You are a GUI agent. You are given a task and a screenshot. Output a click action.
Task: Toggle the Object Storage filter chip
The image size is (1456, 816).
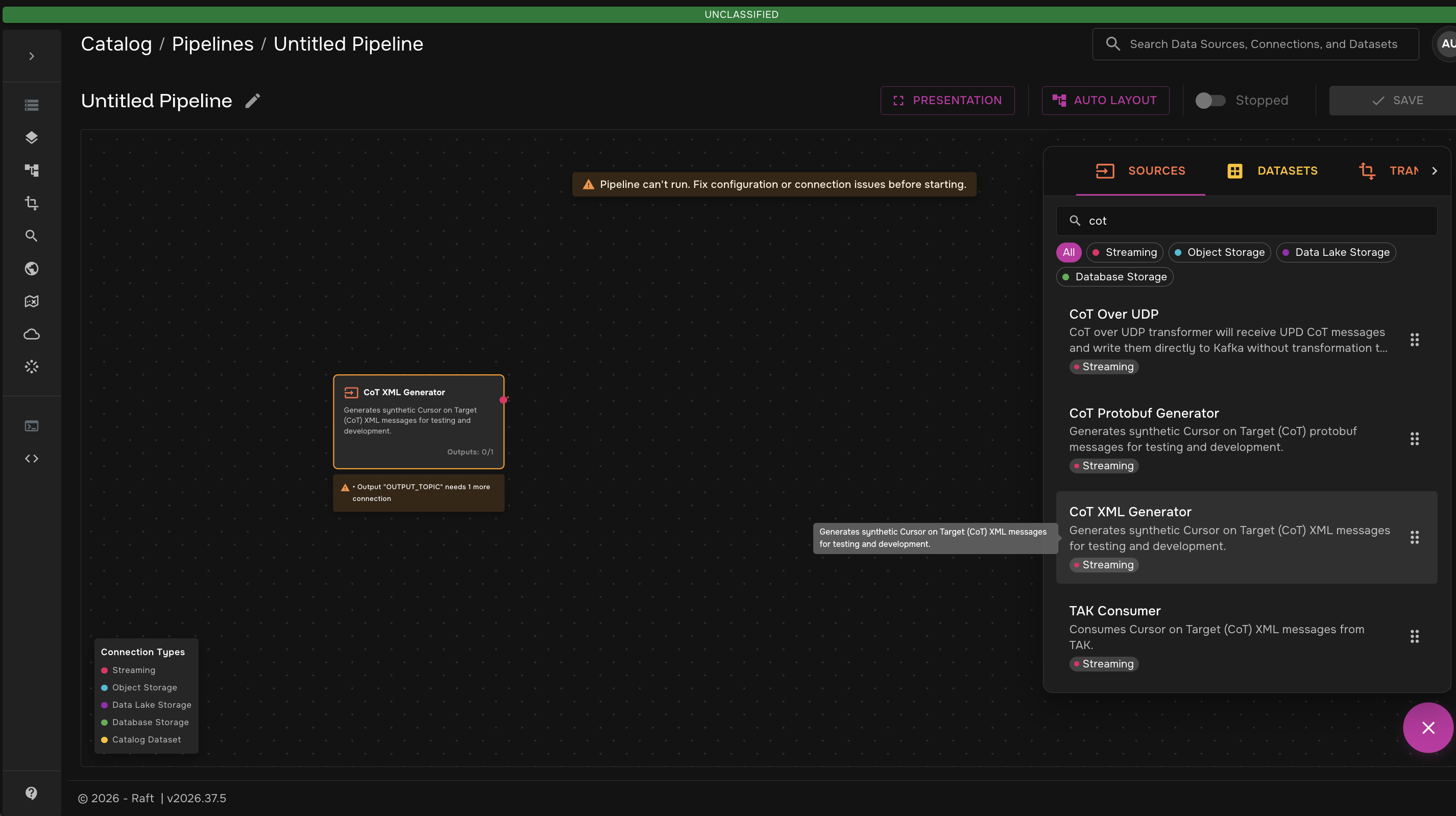1219,252
